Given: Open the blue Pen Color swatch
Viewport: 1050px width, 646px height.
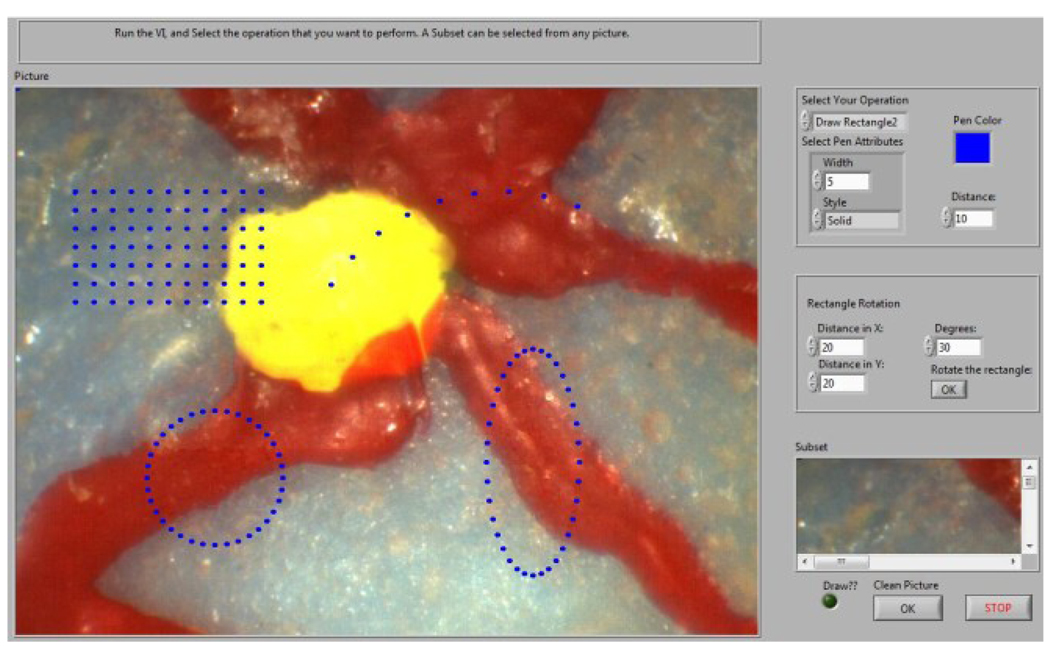Looking at the screenshot, I should (972, 147).
